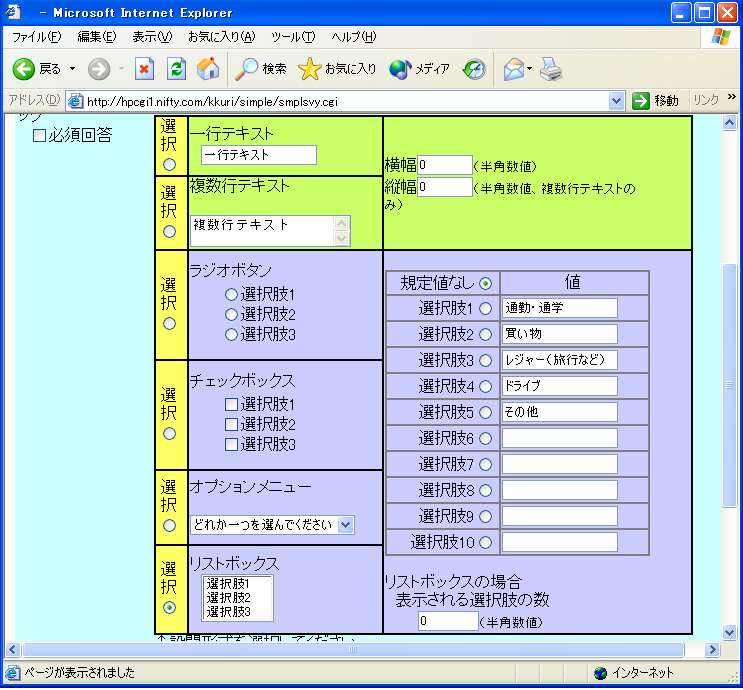Click the History clock icon
The height and width of the screenshot is (690, 743).
(474, 69)
